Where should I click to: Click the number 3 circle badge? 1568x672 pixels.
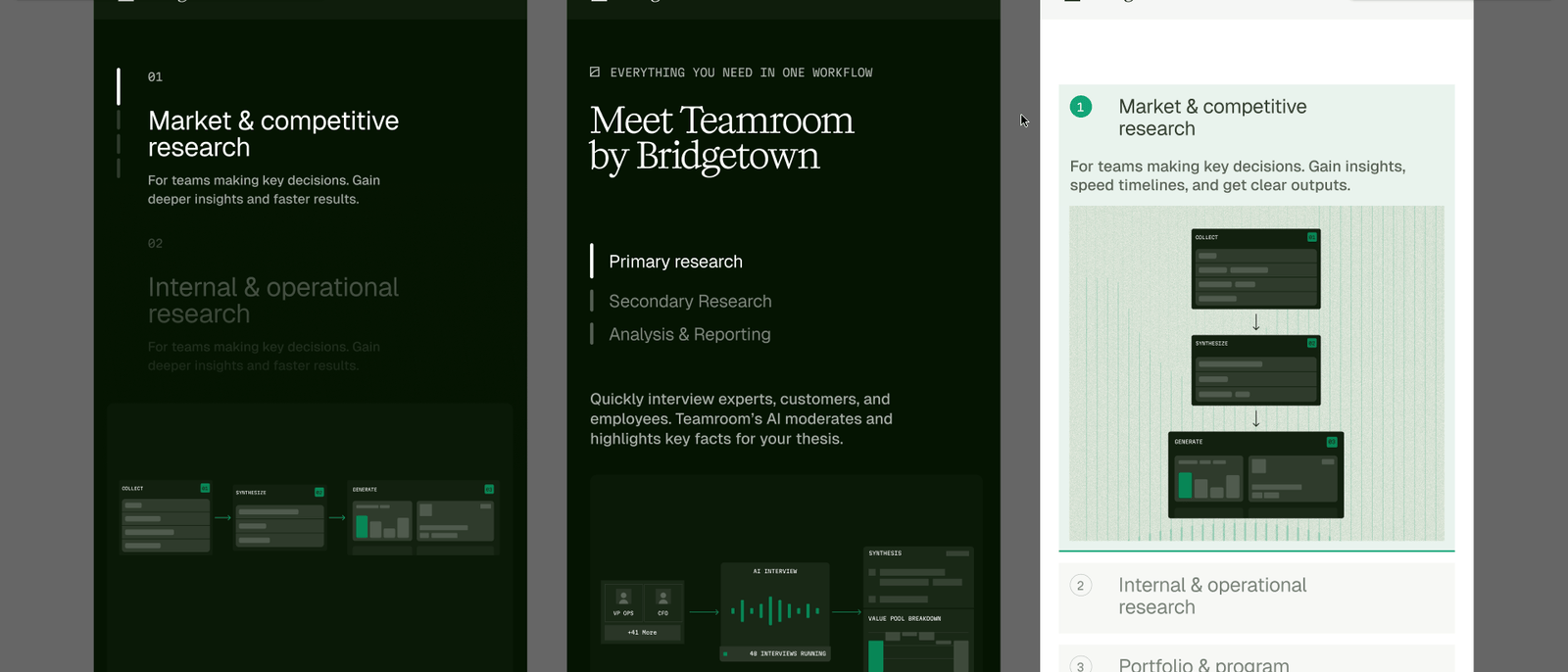point(1081,666)
